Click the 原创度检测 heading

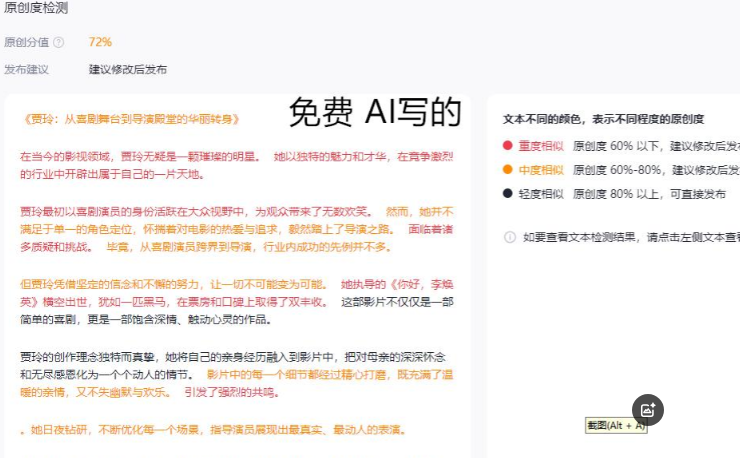[x=36, y=6]
